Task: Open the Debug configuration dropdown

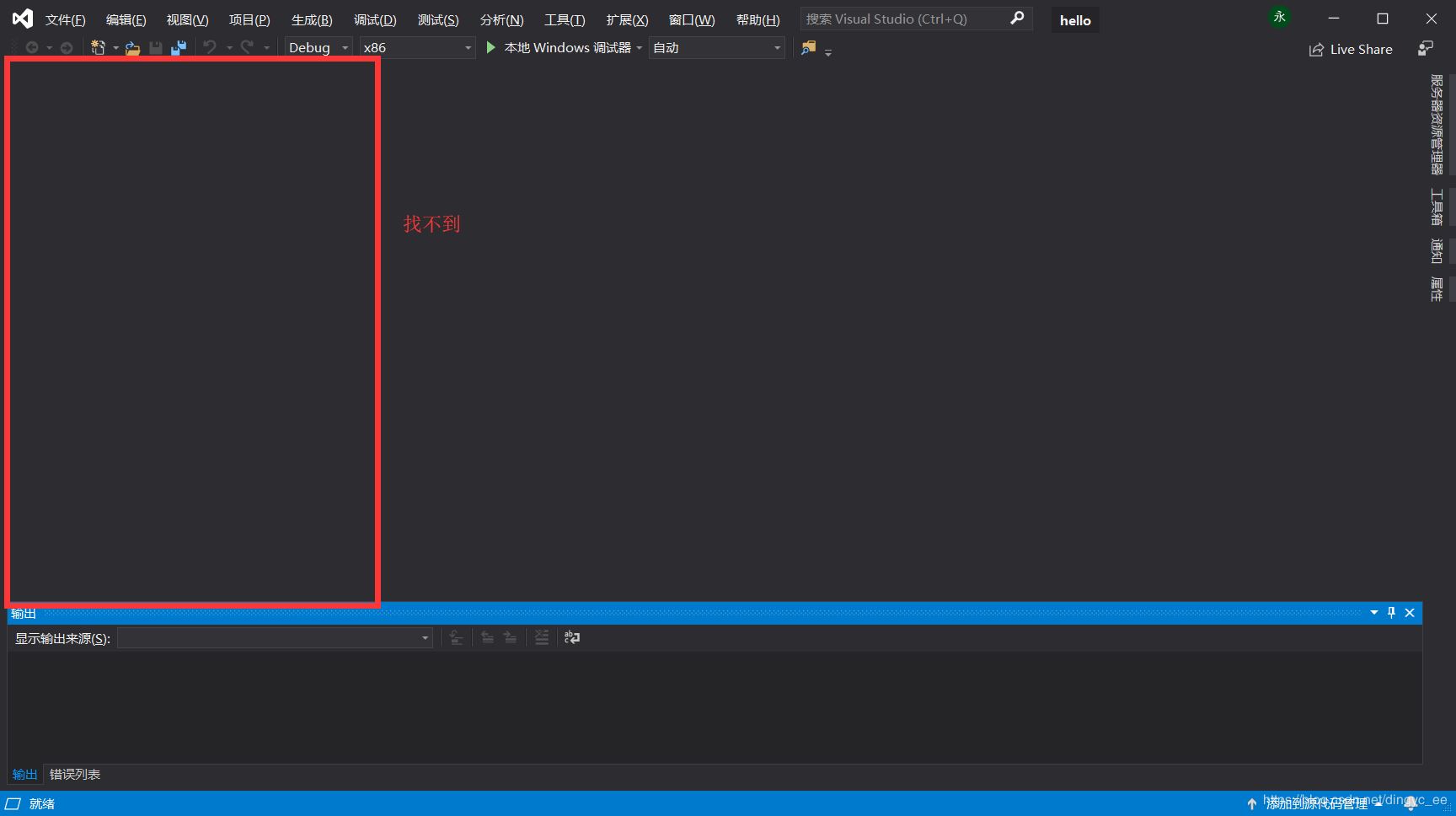Action: [318, 48]
